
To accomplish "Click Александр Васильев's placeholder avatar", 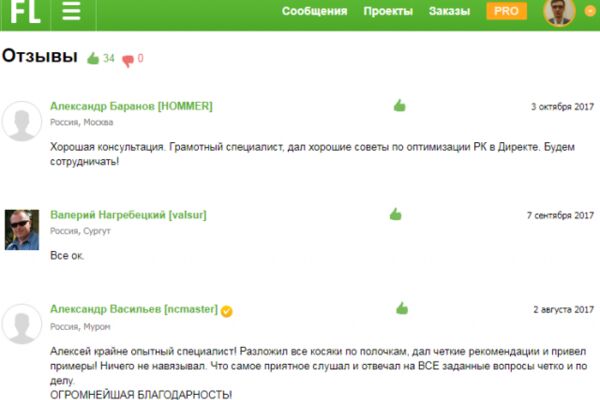I will point(21,324).
